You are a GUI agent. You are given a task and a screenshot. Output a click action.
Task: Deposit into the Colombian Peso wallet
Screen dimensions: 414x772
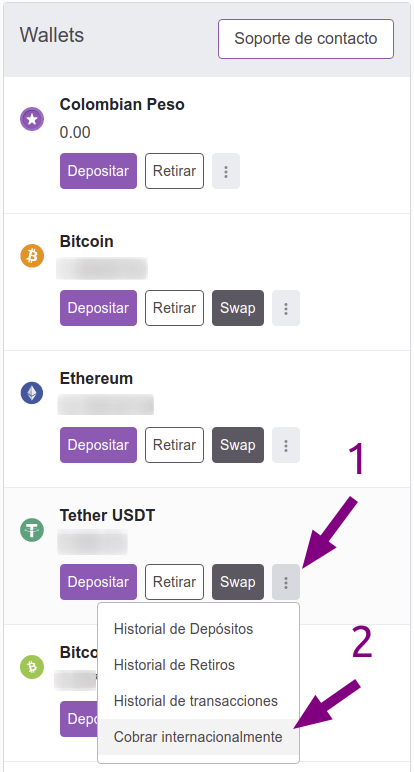click(98, 171)
